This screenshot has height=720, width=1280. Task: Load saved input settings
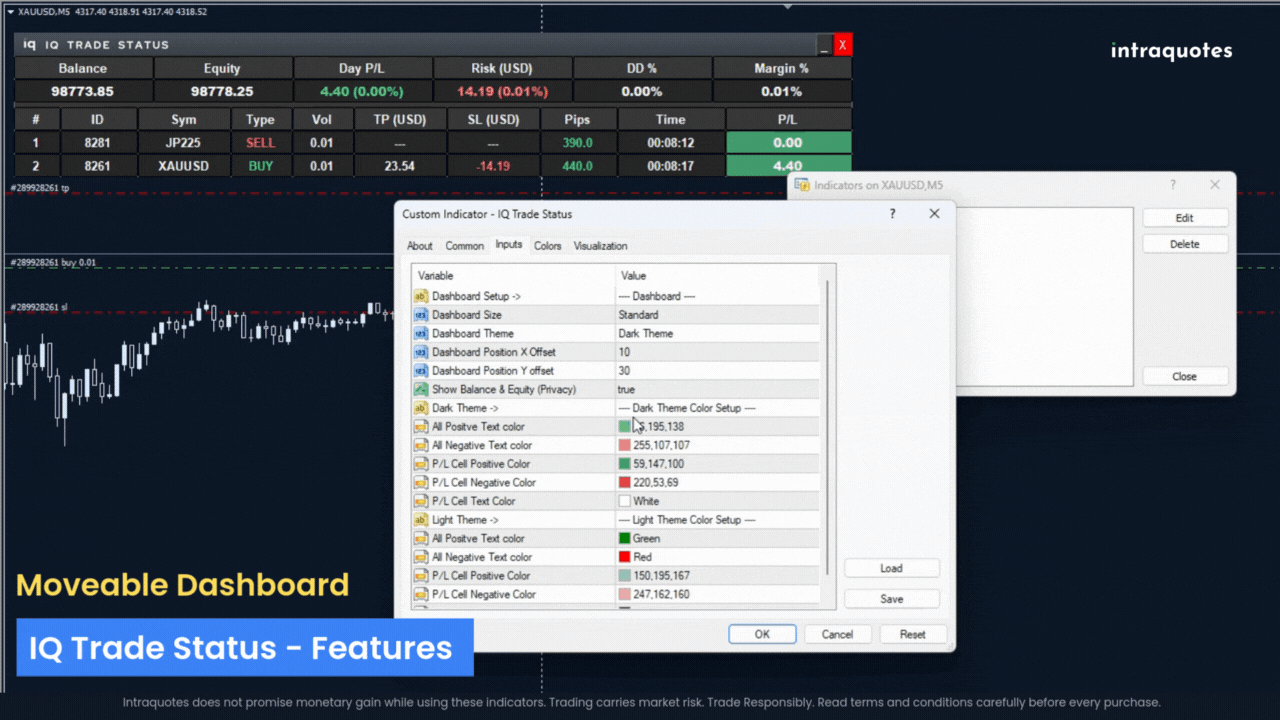click(892, 568)
